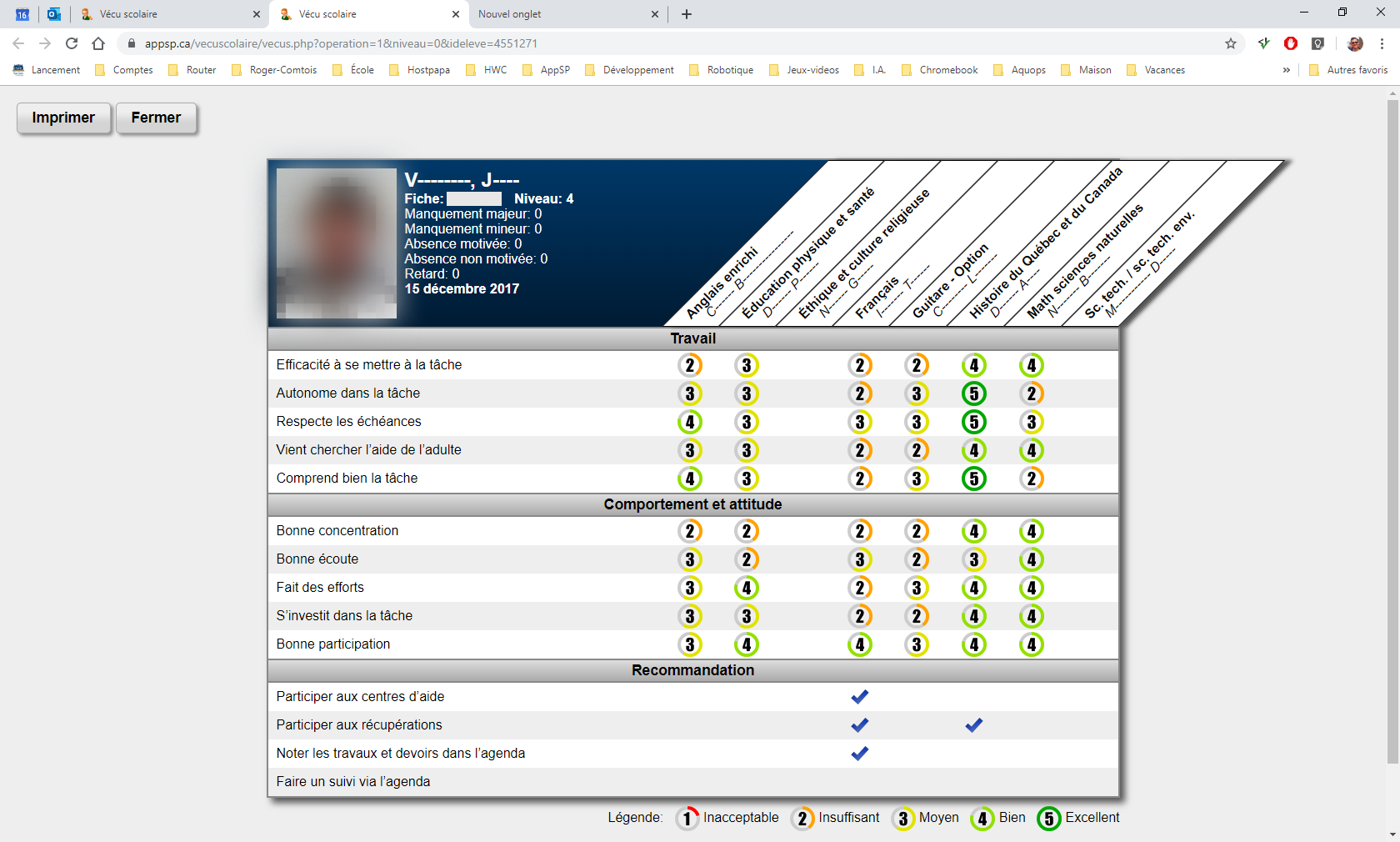Open pinned calendar tab labeled 16
Image resolution: width=1400 pixels, height=842 pixels.
pyautogui.click(x=22, y=14)
